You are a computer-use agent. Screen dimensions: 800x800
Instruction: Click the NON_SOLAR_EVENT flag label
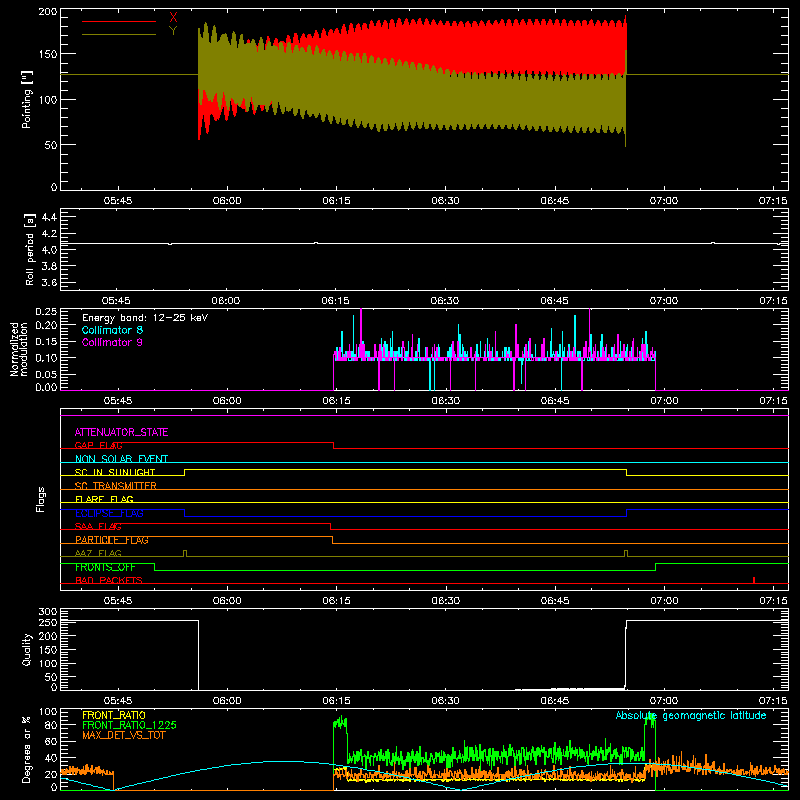pyautogui.click(x=121, y=459)
